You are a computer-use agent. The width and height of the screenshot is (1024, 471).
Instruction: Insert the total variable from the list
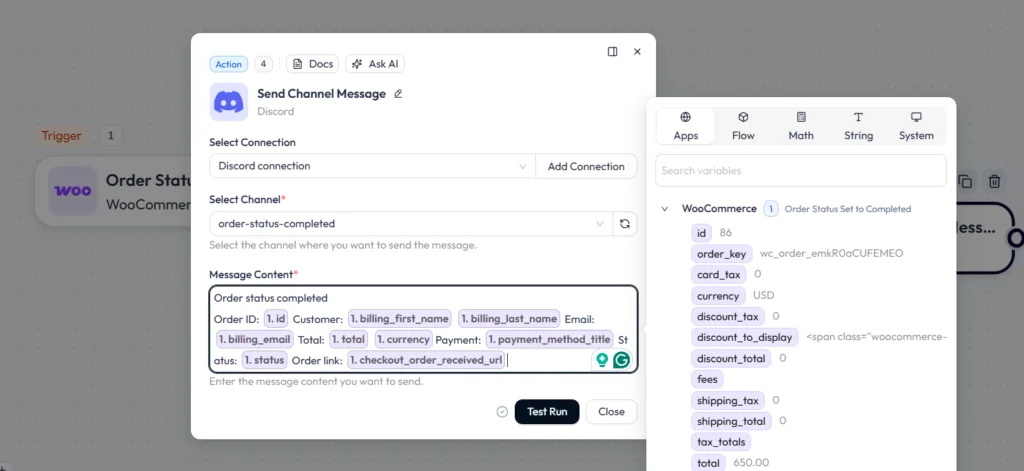(708, 463)
